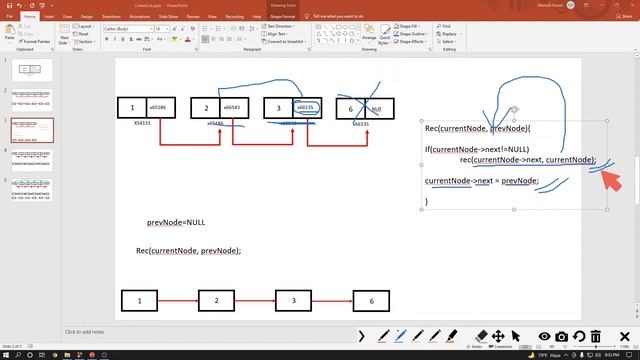Click the camera screenshot icon
Image resolution: width=640 pixels, height=360 pixels.
pyautogui.click(x=561, y=337)
